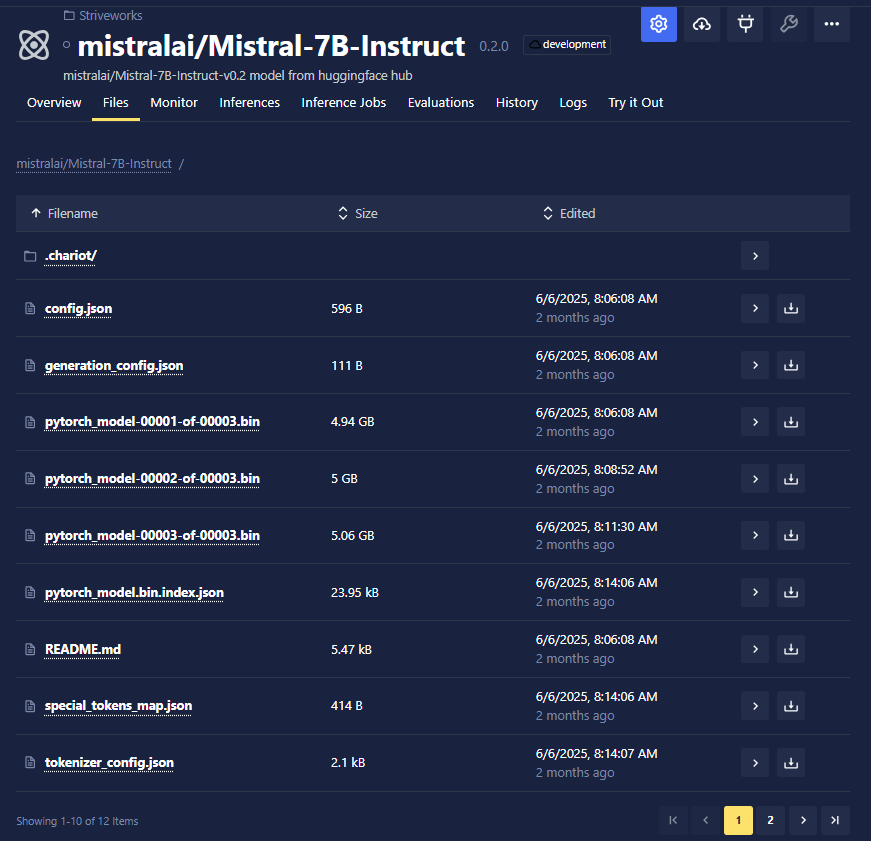871x841 pixels.
Task: Switch to Inference Jobs tab
Action: point(343,103)
